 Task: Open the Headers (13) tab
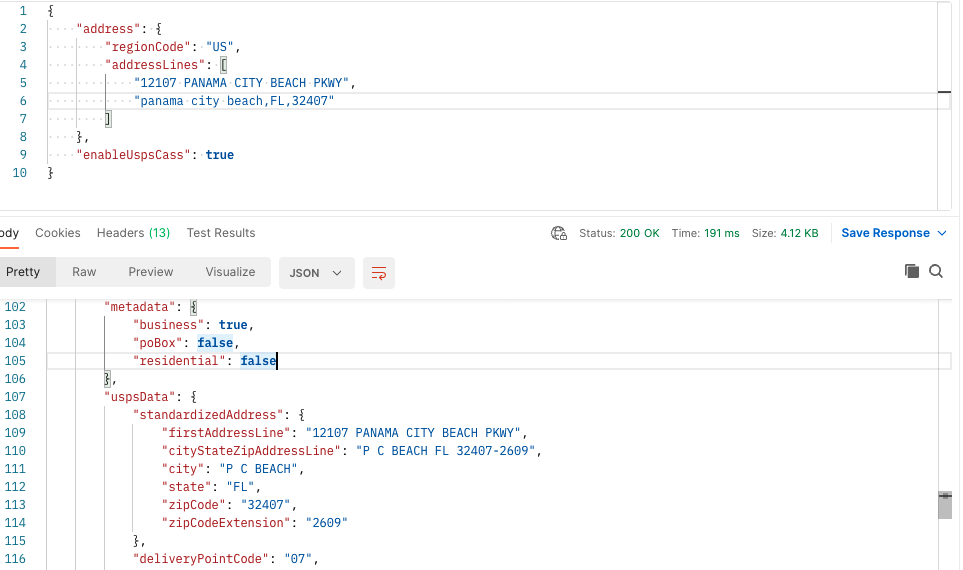[133, 233]
